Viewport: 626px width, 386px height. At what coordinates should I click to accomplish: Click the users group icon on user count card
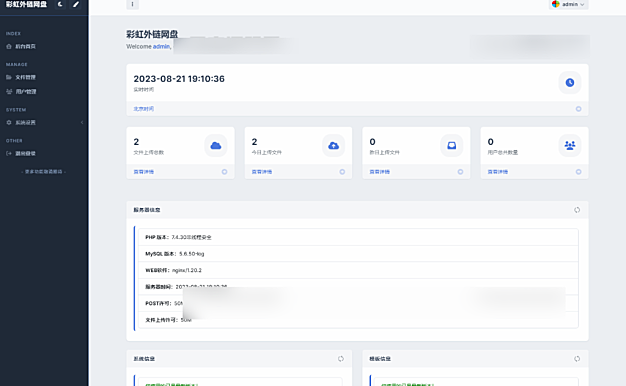click(570, 145)
